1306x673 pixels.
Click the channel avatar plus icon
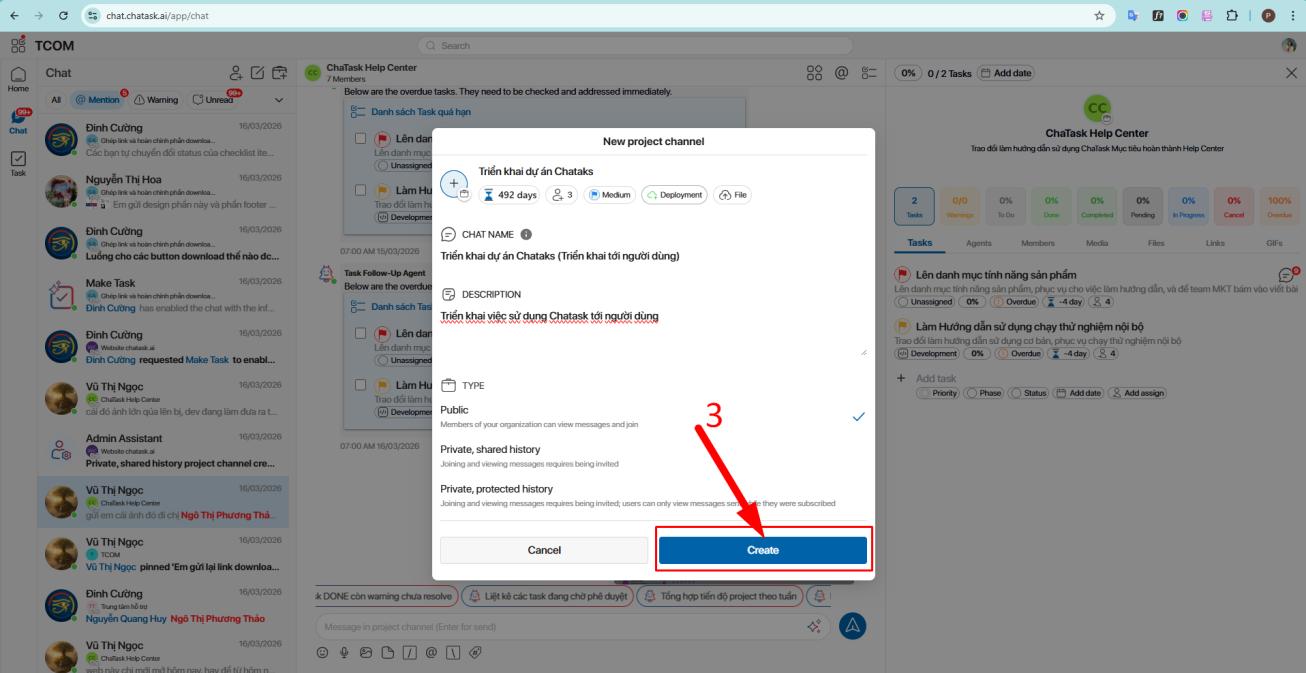454,185
